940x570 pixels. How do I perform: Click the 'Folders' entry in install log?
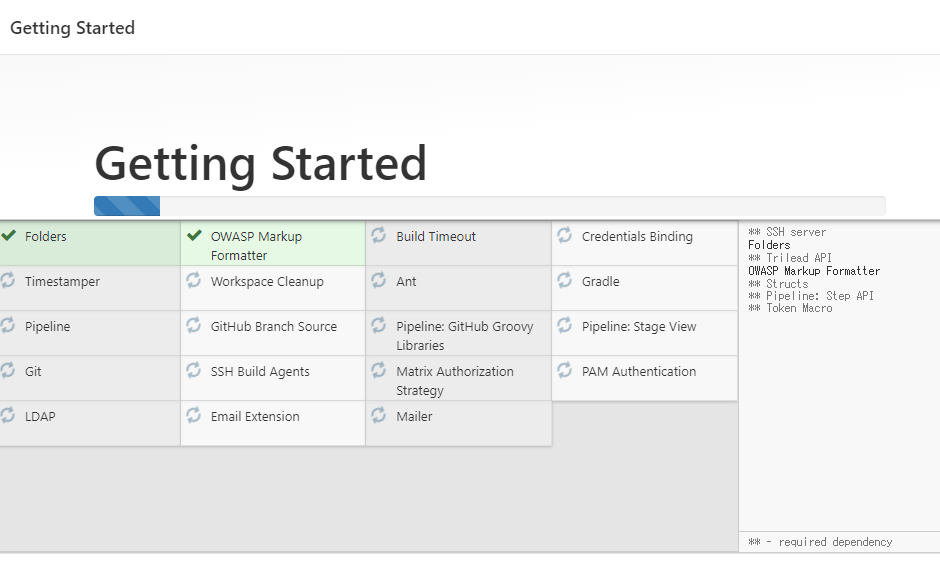(769, 245)
